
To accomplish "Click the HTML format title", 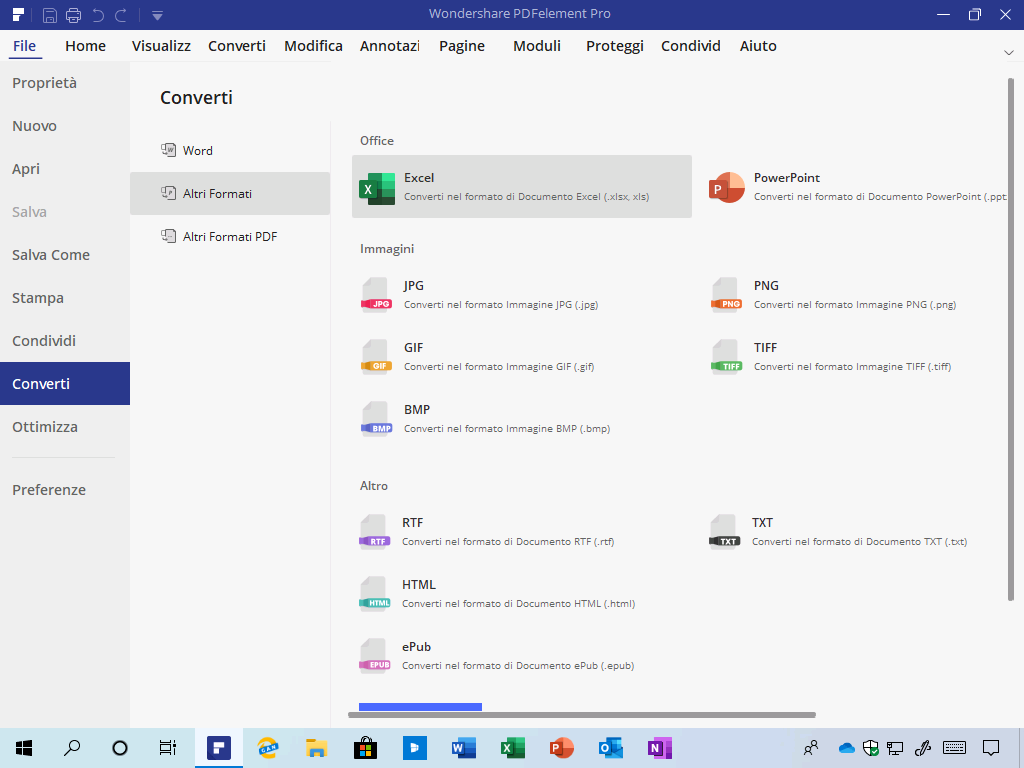I will pyautogui.click(x=419, y=584).
